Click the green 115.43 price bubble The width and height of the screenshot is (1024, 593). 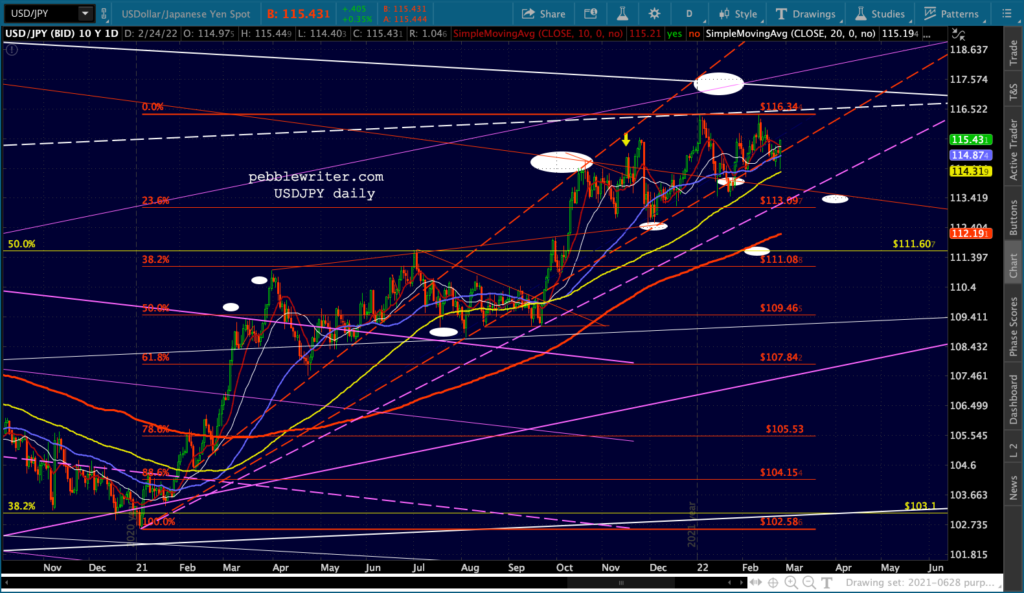pyautogui.click(x=970, y=140)
